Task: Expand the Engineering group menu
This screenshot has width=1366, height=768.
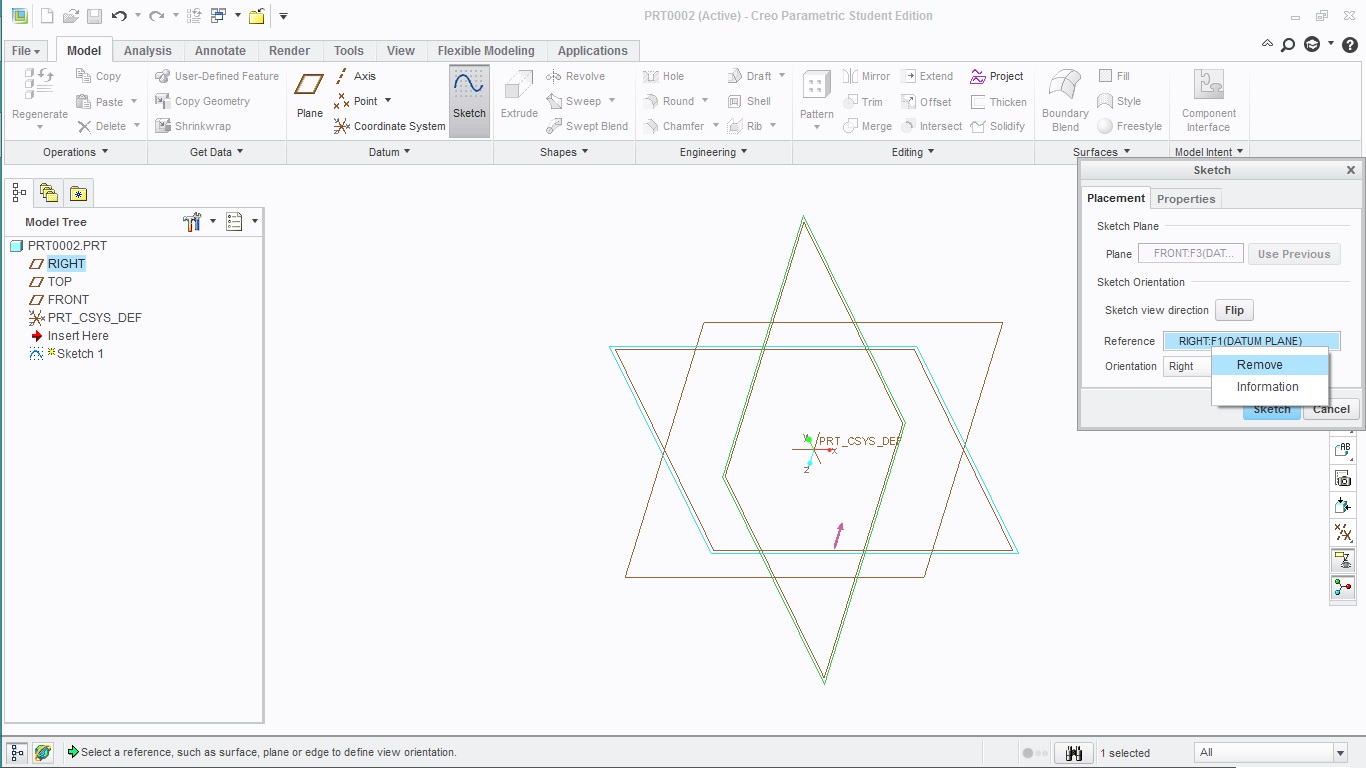Action: click(x=714, y=152)
